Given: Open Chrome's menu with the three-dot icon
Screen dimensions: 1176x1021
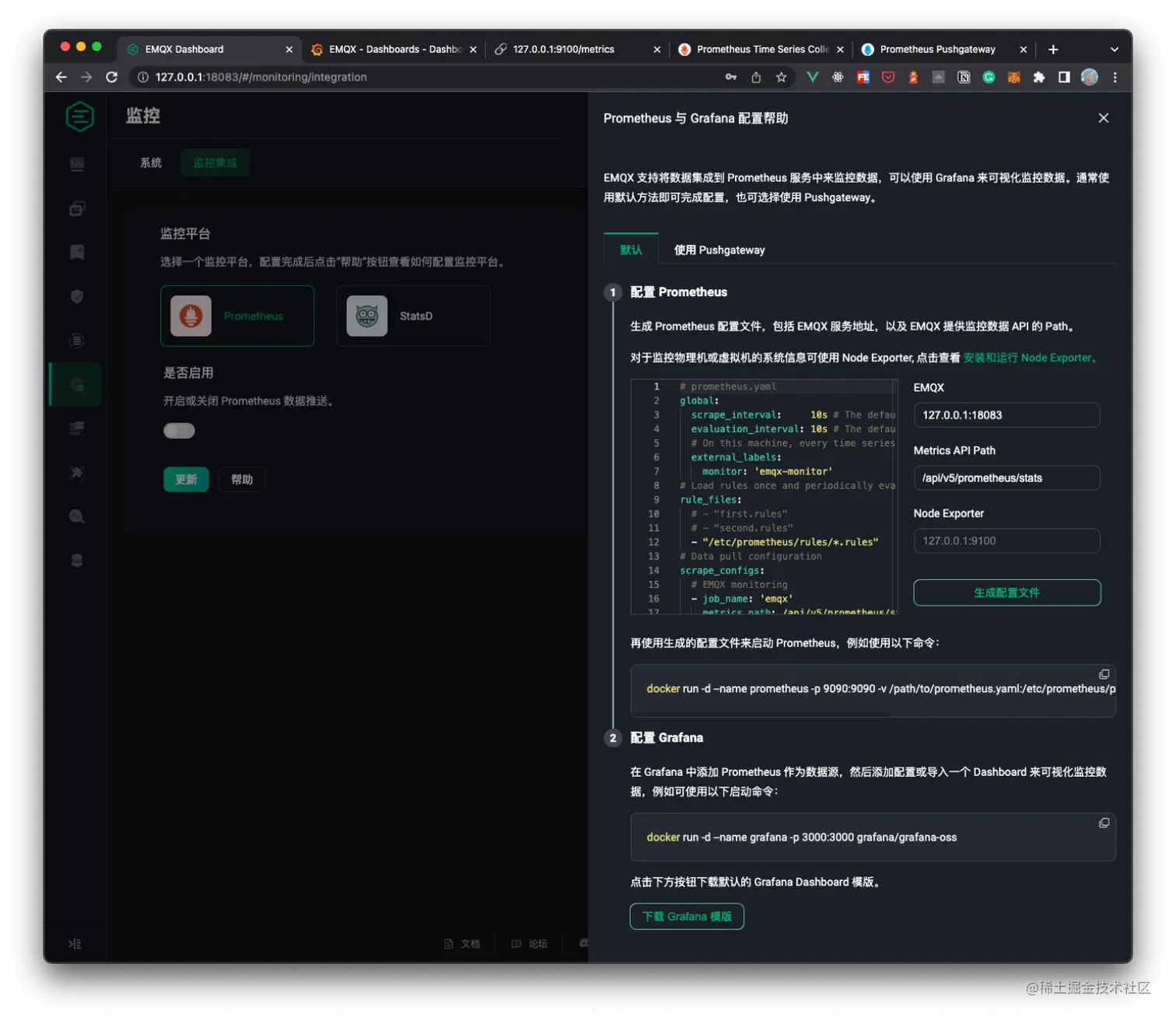Looking at the screenshot, I should (1115, 77).
